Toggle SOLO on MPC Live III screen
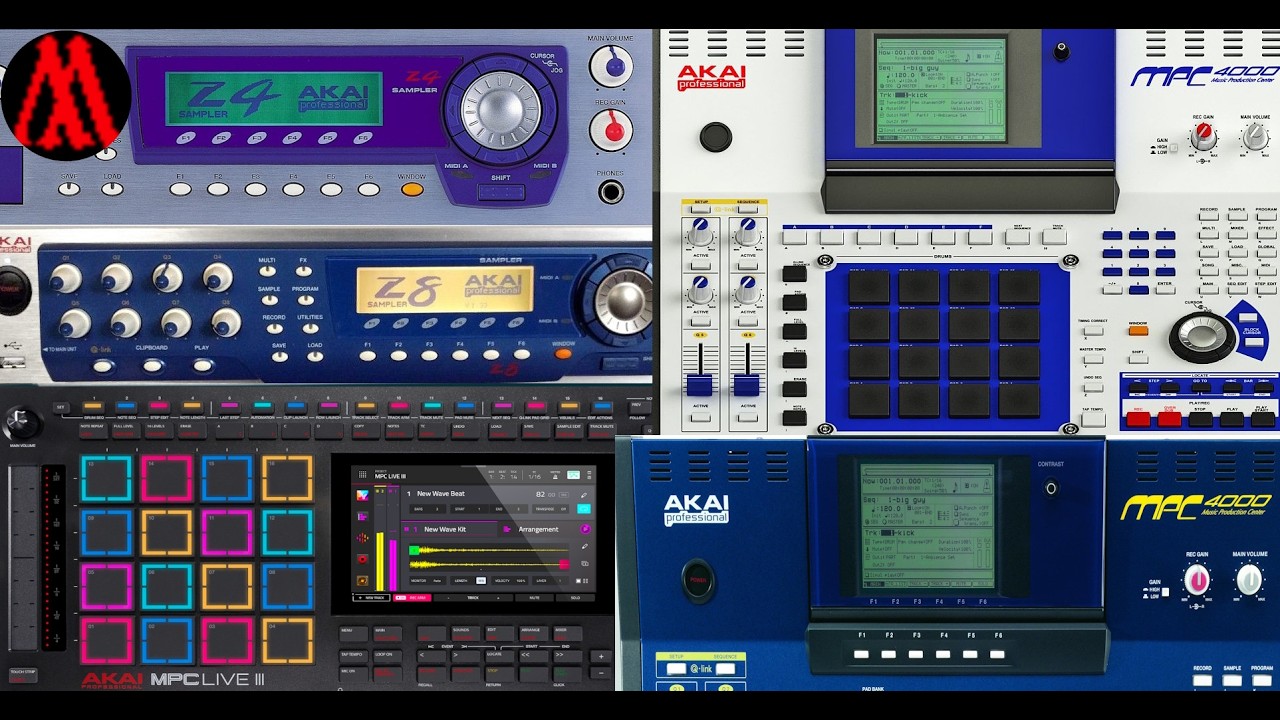The height and width of the screenshot is (720, 1280). point(575,598)
